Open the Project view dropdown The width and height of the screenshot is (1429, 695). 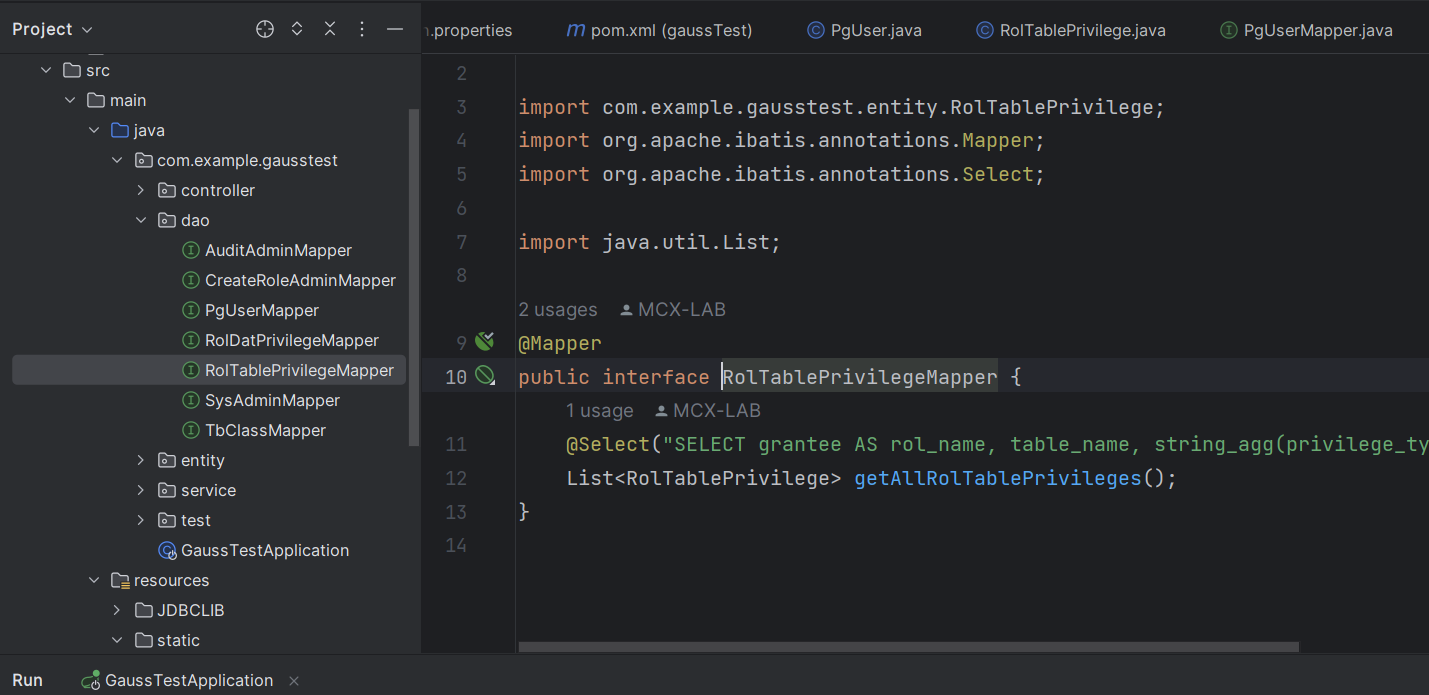52,29
